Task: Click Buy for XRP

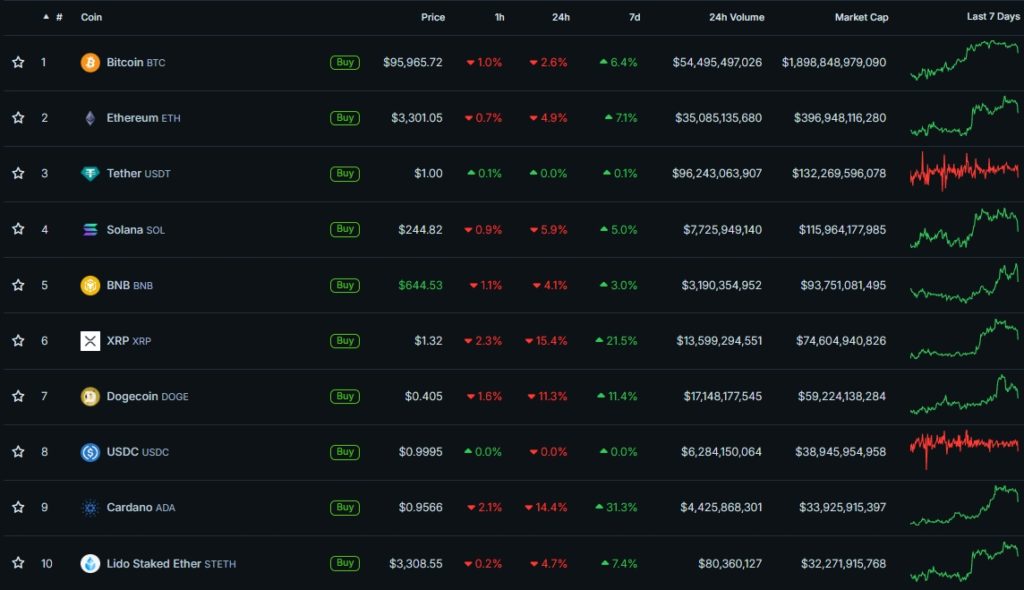Action: (345, 341)
